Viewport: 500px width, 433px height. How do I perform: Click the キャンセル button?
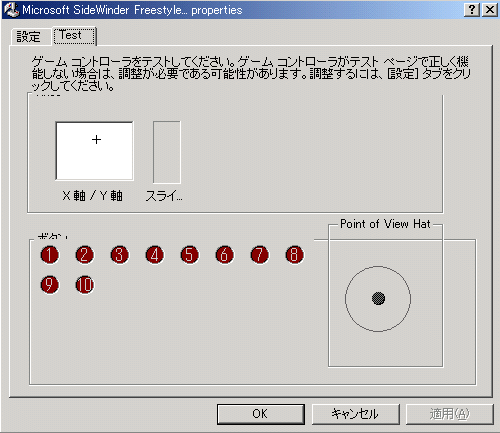tap(355, 414)
